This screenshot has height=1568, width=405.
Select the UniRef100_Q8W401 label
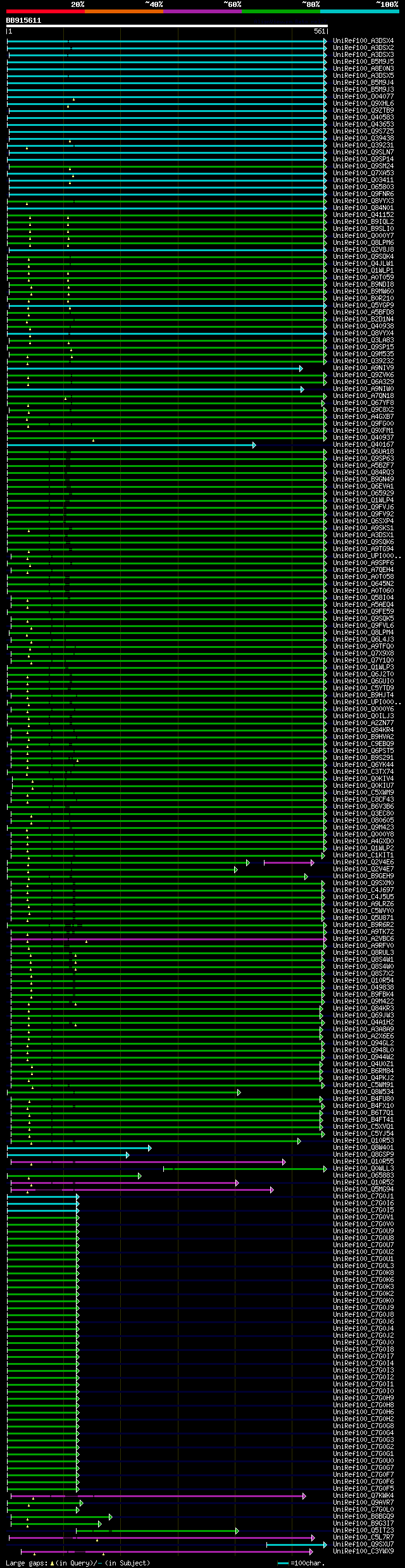tap(363, 1147)
